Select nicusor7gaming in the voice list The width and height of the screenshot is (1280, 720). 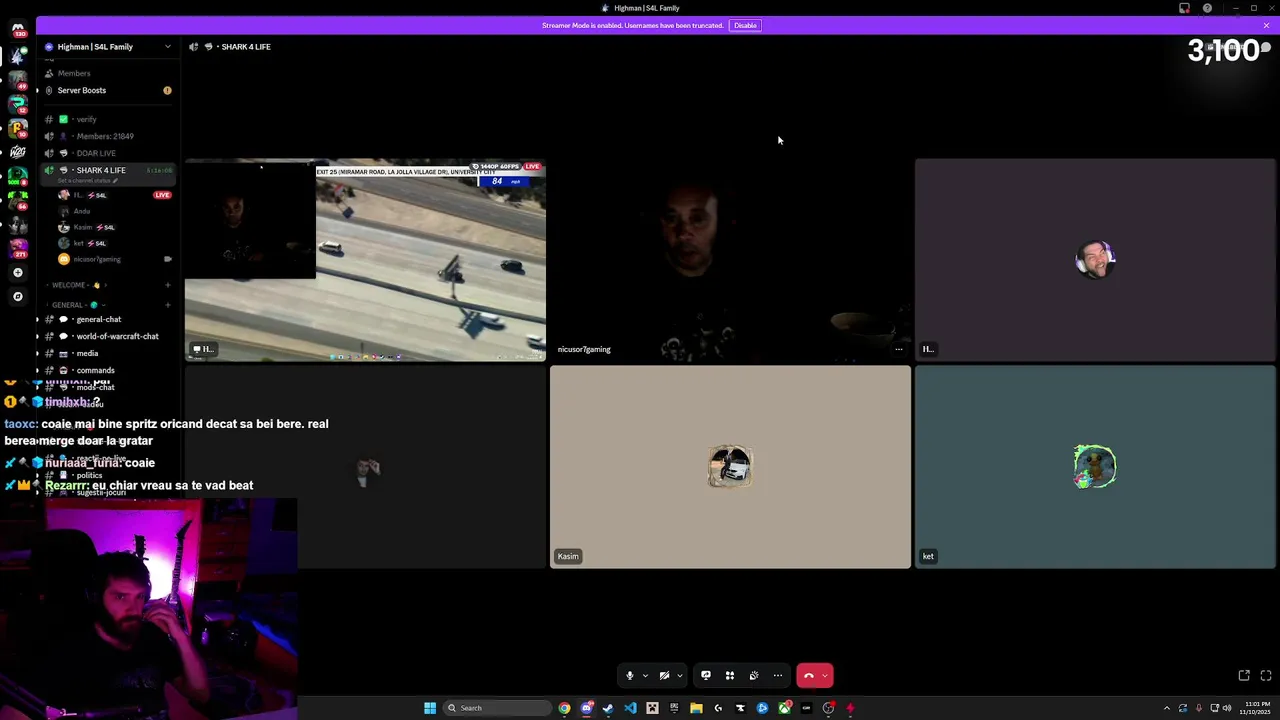(x=97, y=259)
